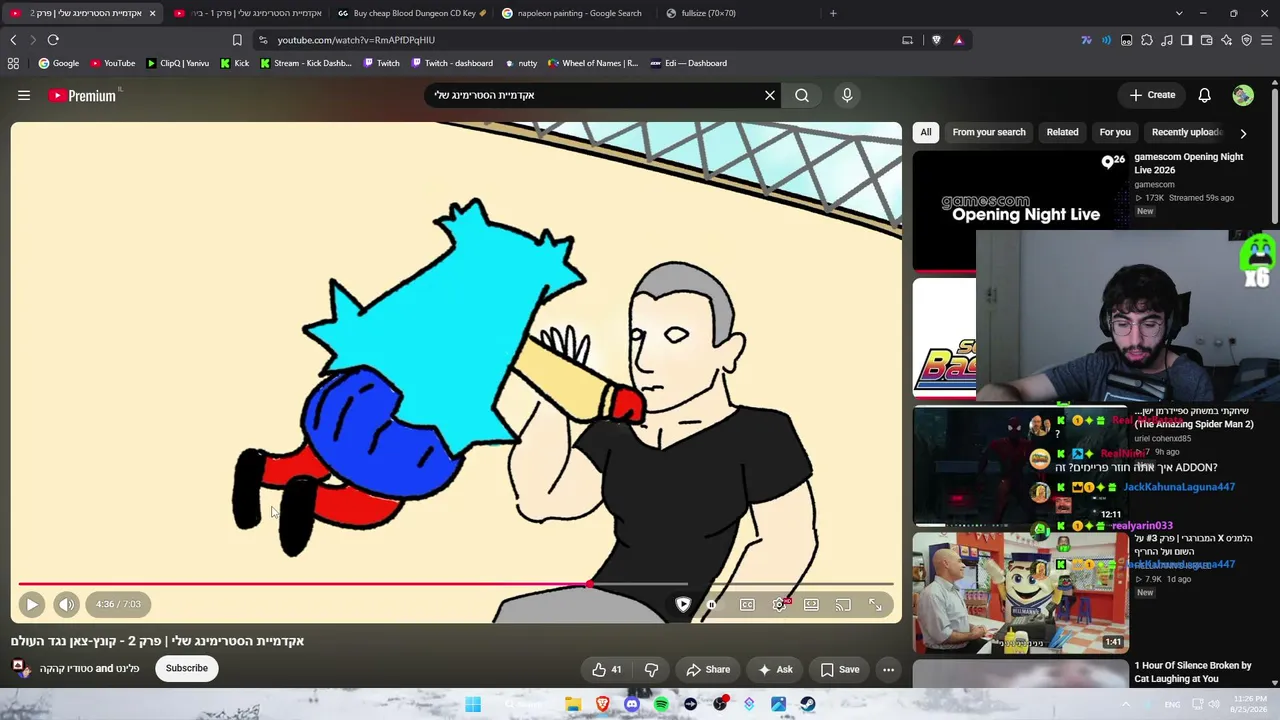The height and width of the screenshot is (720, 1280).
Task: Open the Wheel of Names bookmark
Action: tap(593, 63)
